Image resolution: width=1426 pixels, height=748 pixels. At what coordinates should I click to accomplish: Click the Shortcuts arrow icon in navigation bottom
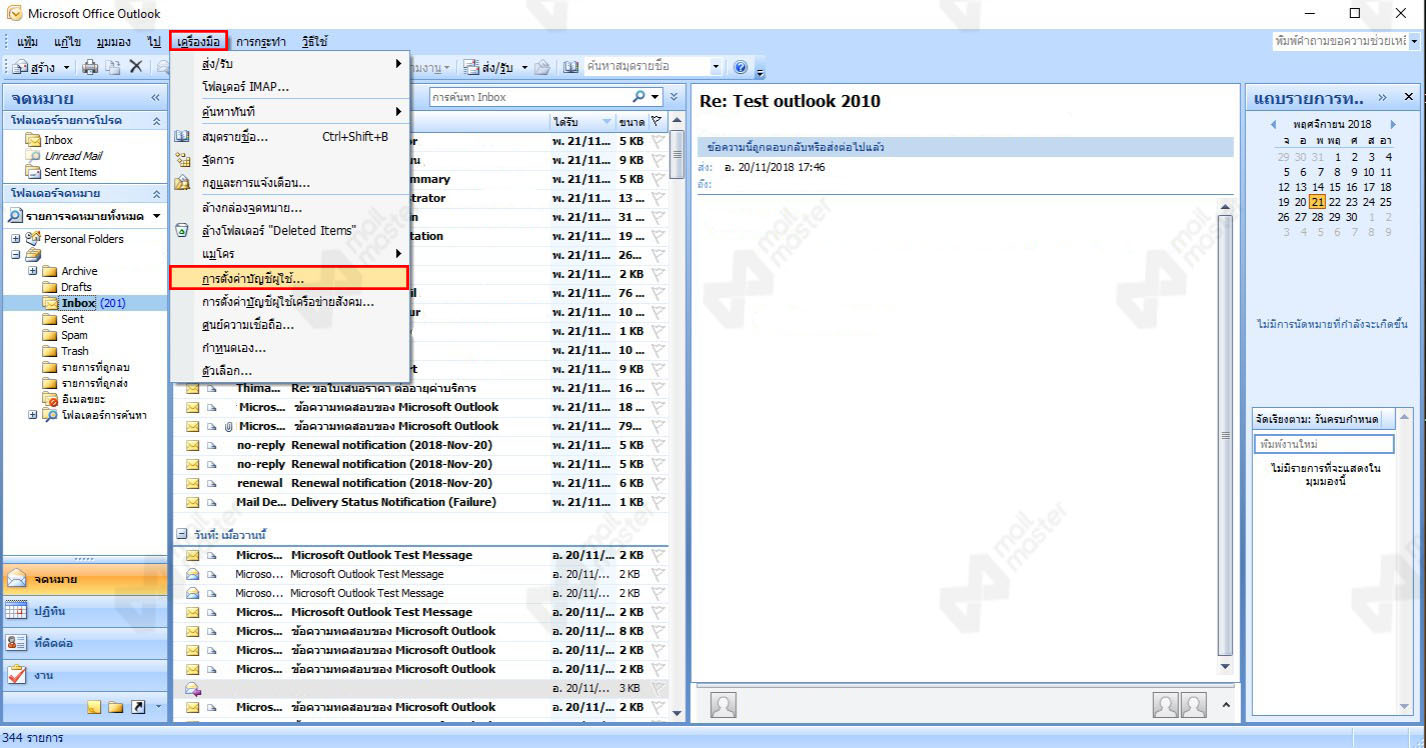pos(137,707)
